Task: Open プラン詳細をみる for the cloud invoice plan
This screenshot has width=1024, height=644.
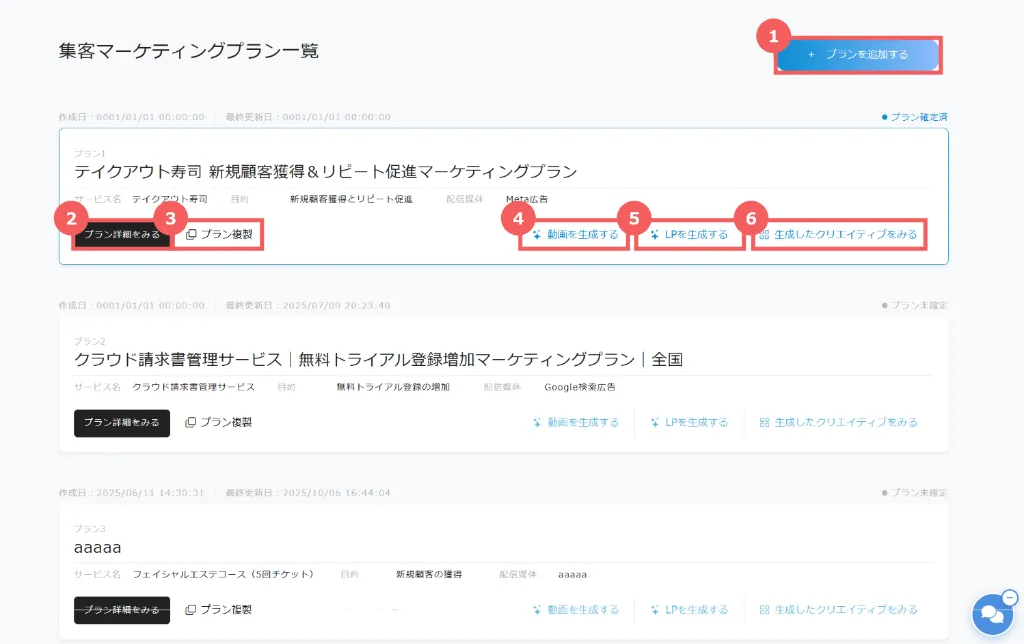Action: tap(122, 422)
